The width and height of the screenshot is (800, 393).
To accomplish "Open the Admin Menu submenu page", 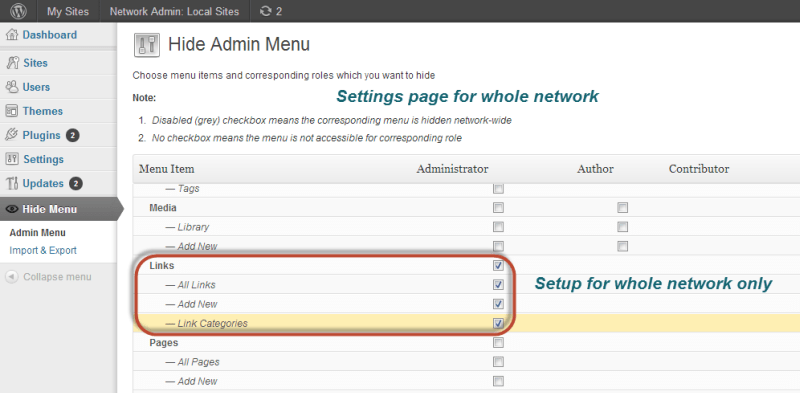I will (37, 233).
